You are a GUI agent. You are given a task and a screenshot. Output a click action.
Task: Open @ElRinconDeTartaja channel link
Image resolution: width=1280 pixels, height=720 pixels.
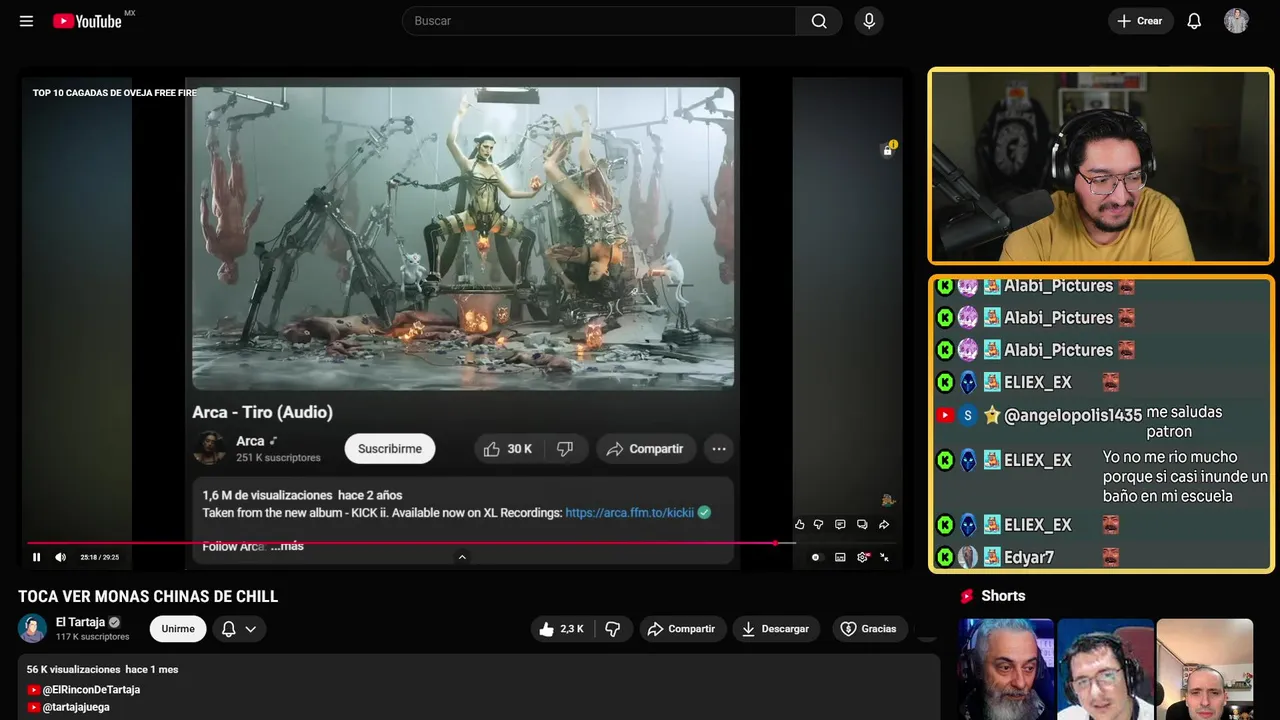tap(91, 690)
